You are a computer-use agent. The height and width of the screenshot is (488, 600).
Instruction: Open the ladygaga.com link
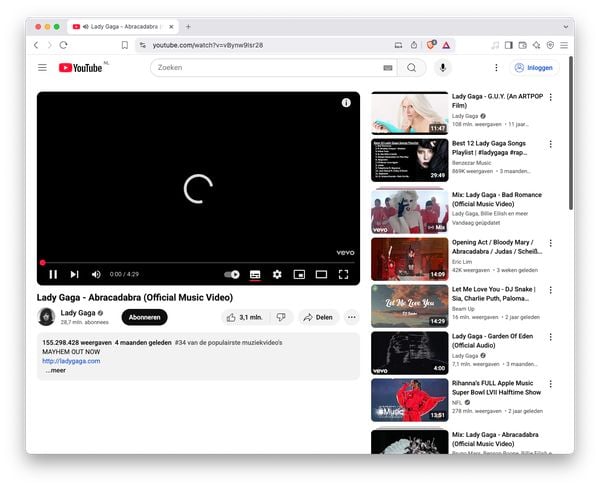[71, 361]
